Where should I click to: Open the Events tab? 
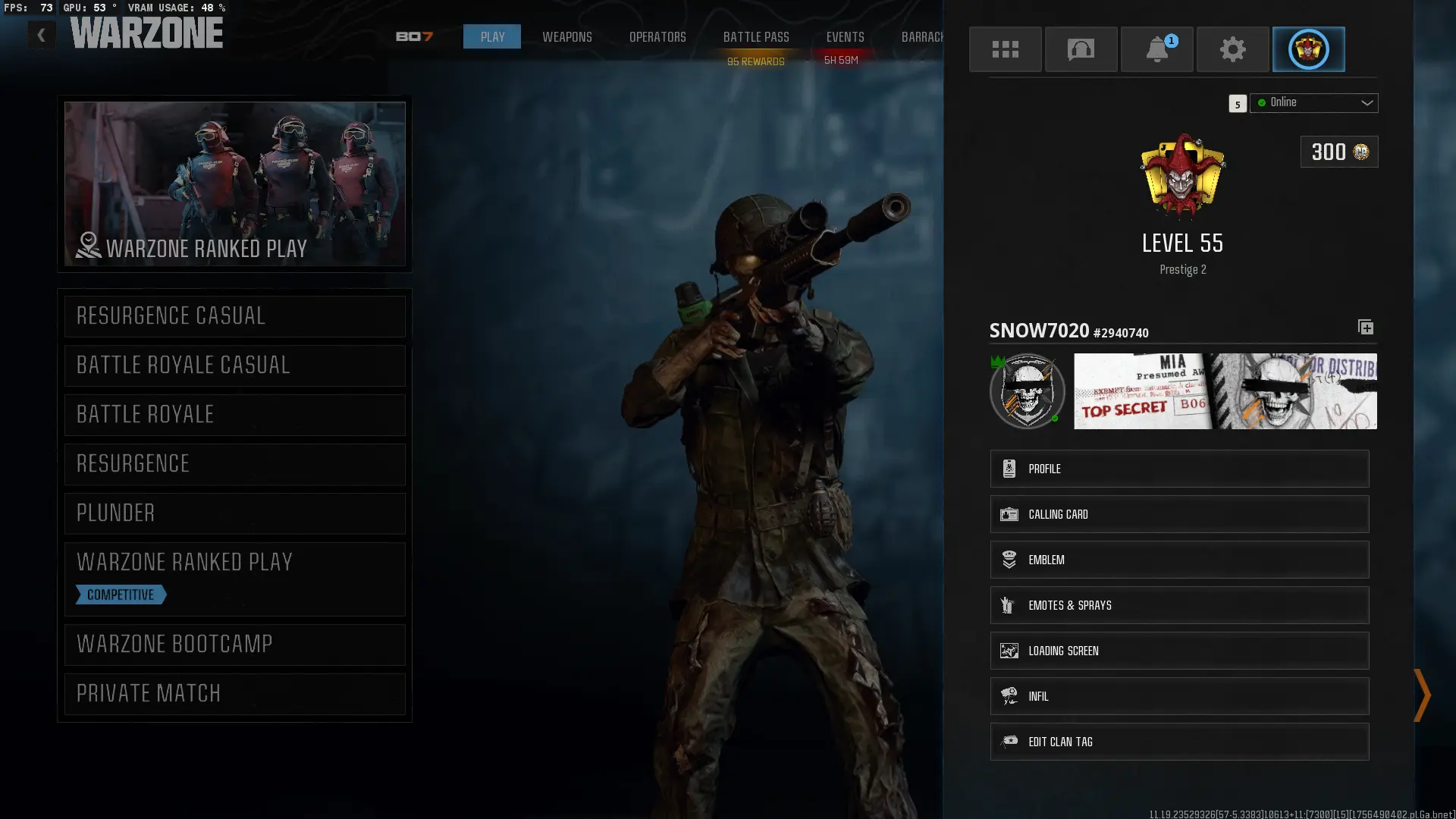pos(845,37)
